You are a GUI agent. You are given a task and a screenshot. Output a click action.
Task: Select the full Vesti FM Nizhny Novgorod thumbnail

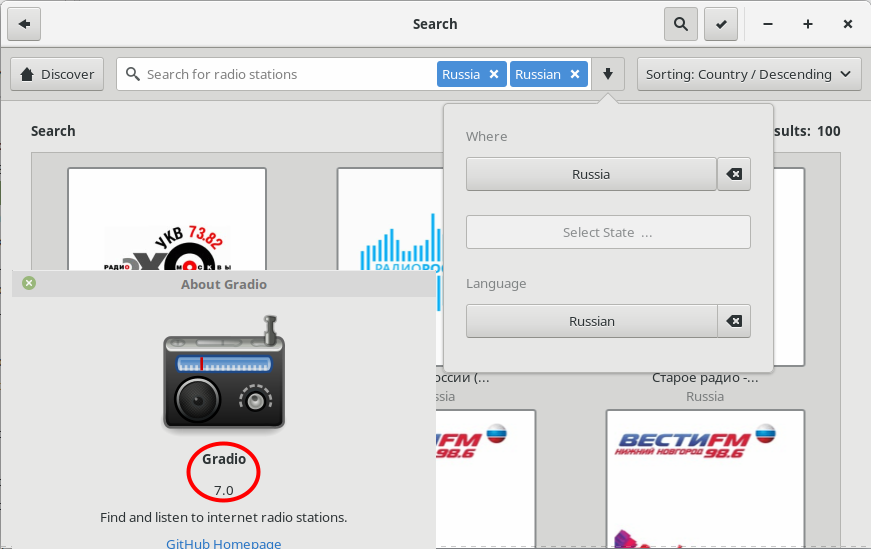click(705, 479)
